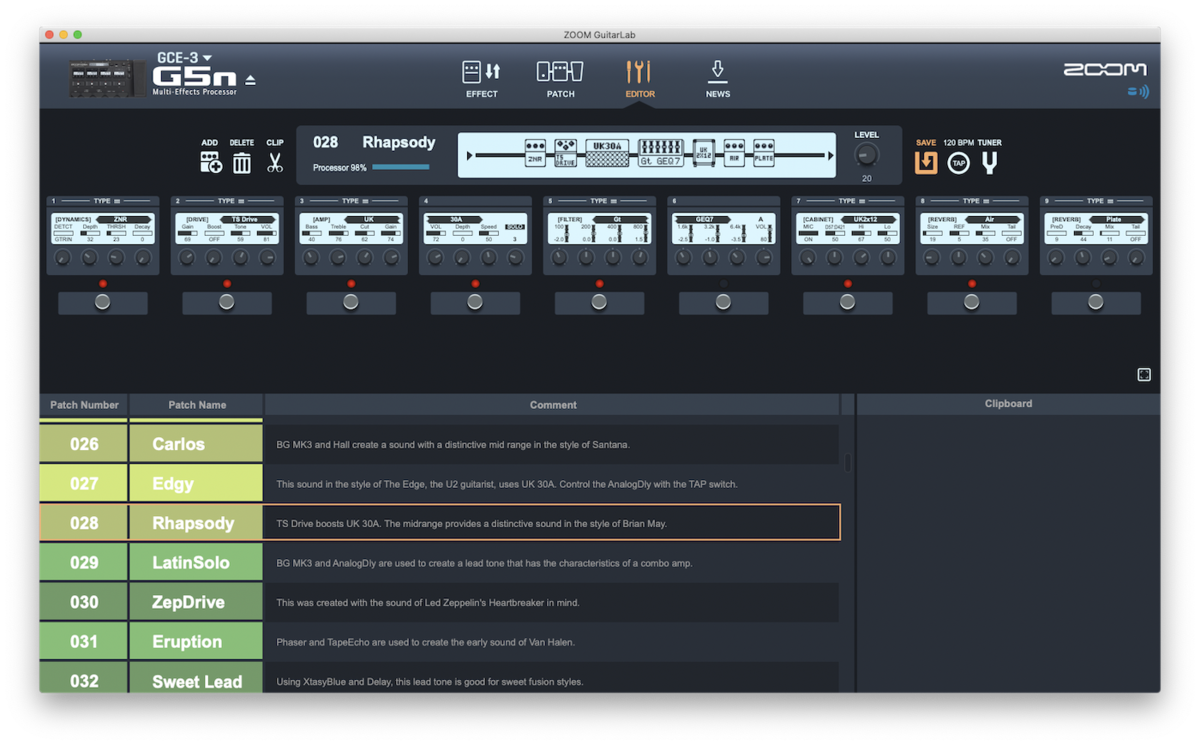Toggle footswitch under unit 8 Air reverb
This screenshot has width=1200, height=745.
pyautogui.click(x=971, y=303)
